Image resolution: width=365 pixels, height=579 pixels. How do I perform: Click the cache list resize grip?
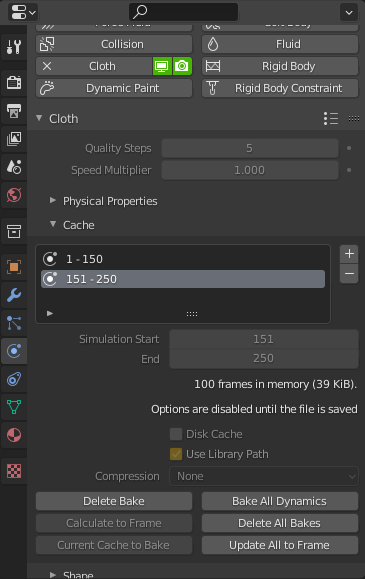click(x=192, y=314)
